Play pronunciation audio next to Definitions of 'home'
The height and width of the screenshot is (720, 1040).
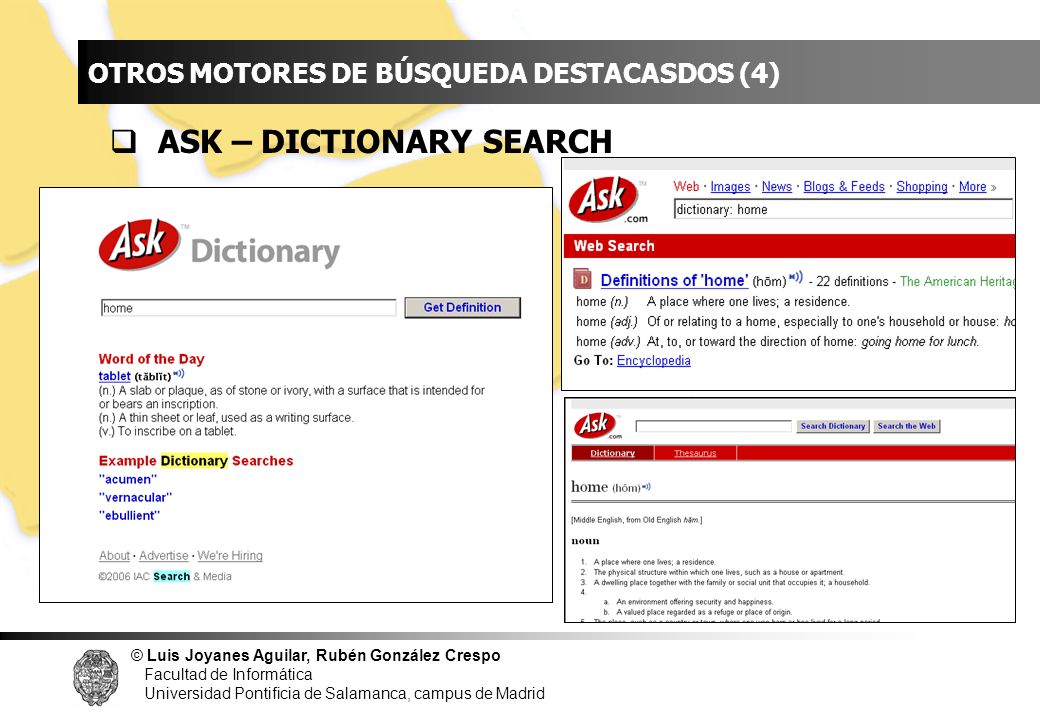(796, 277)
